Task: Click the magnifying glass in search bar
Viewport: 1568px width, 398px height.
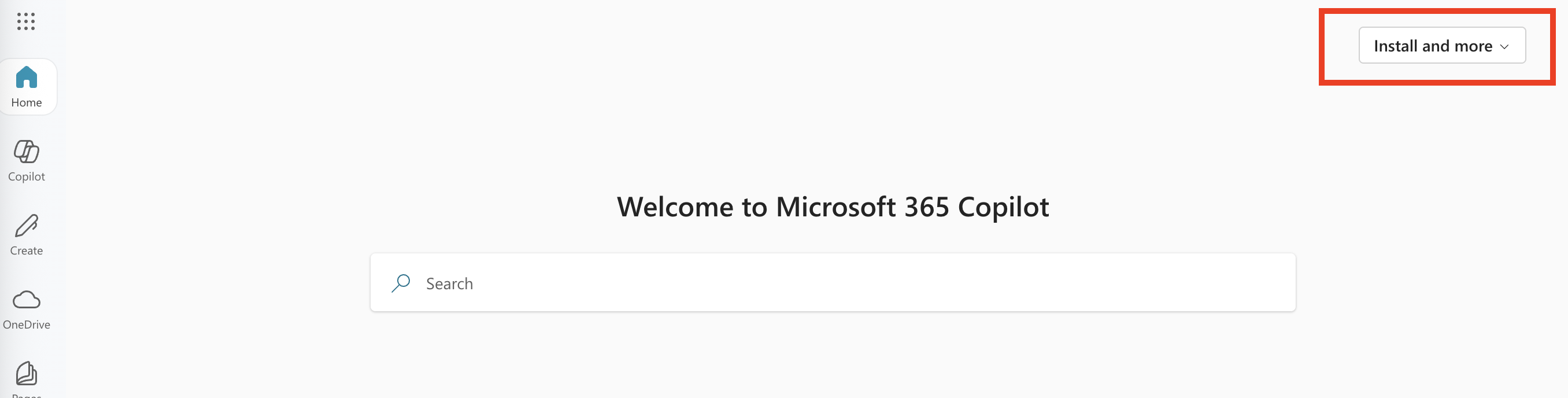Action: point(401,283)
